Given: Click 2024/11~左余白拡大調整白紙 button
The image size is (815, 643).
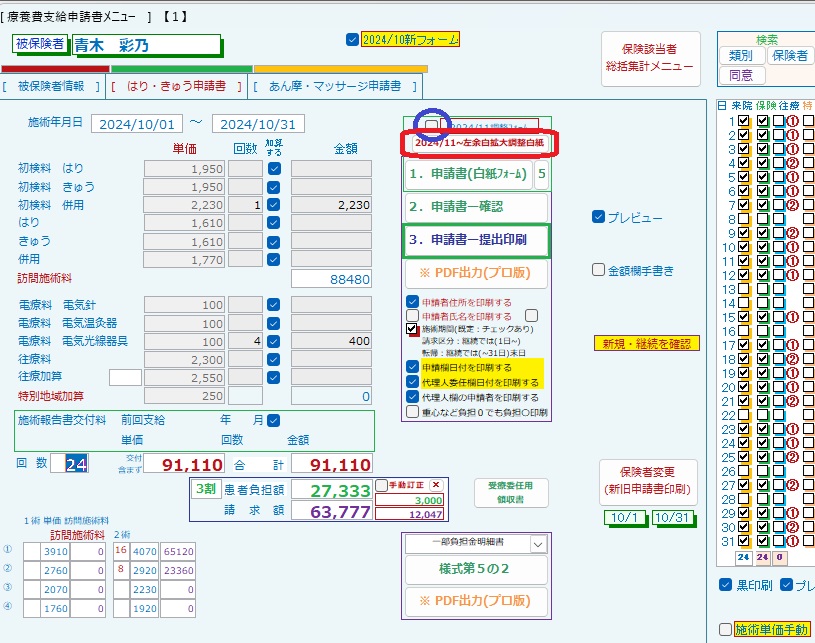Looking at the screenshot, I should 479,143.
